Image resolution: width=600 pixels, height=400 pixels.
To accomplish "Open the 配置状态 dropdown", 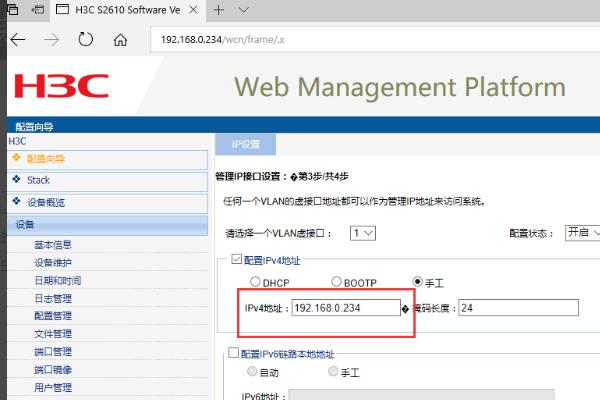I will point(581,233).
